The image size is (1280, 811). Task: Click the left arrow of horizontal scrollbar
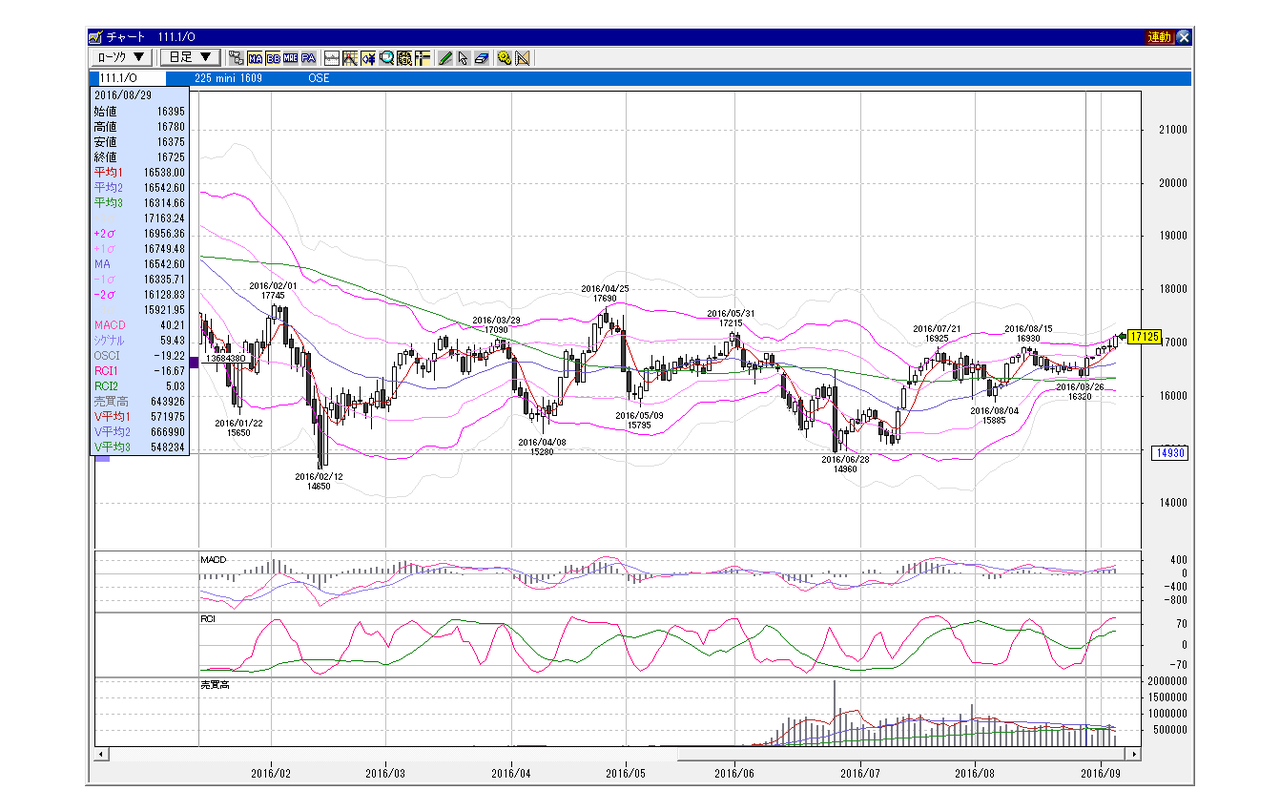coord(101,752)
